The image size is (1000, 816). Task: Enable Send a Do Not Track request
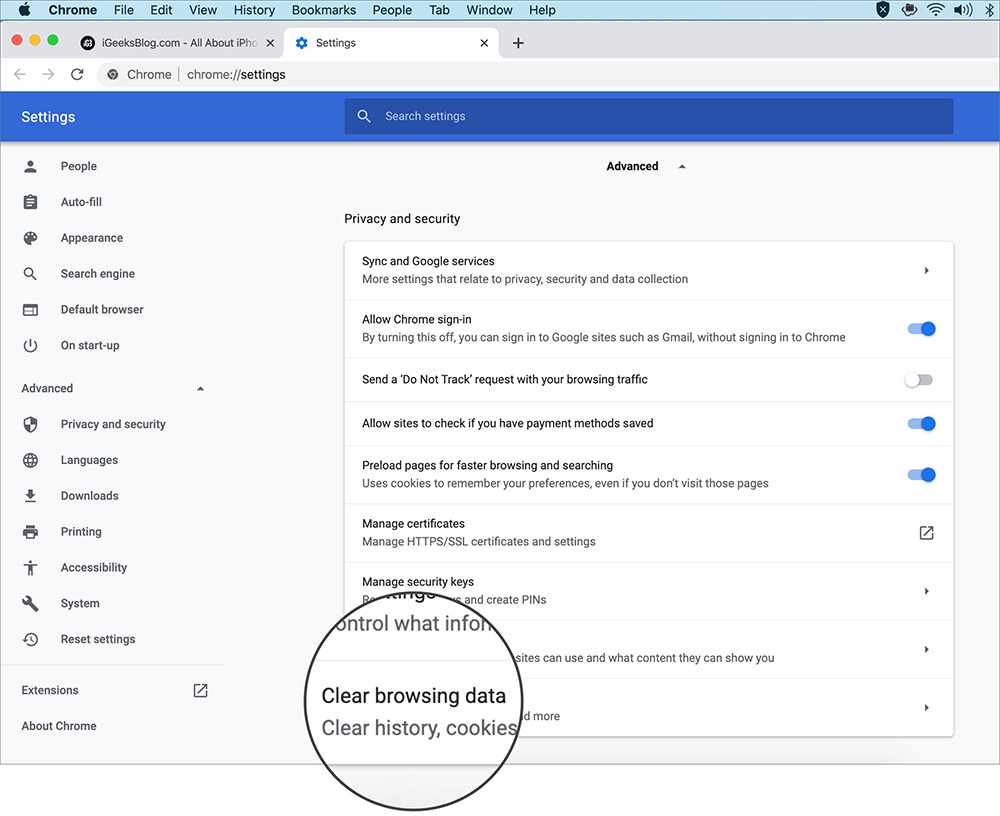point(918,379)
